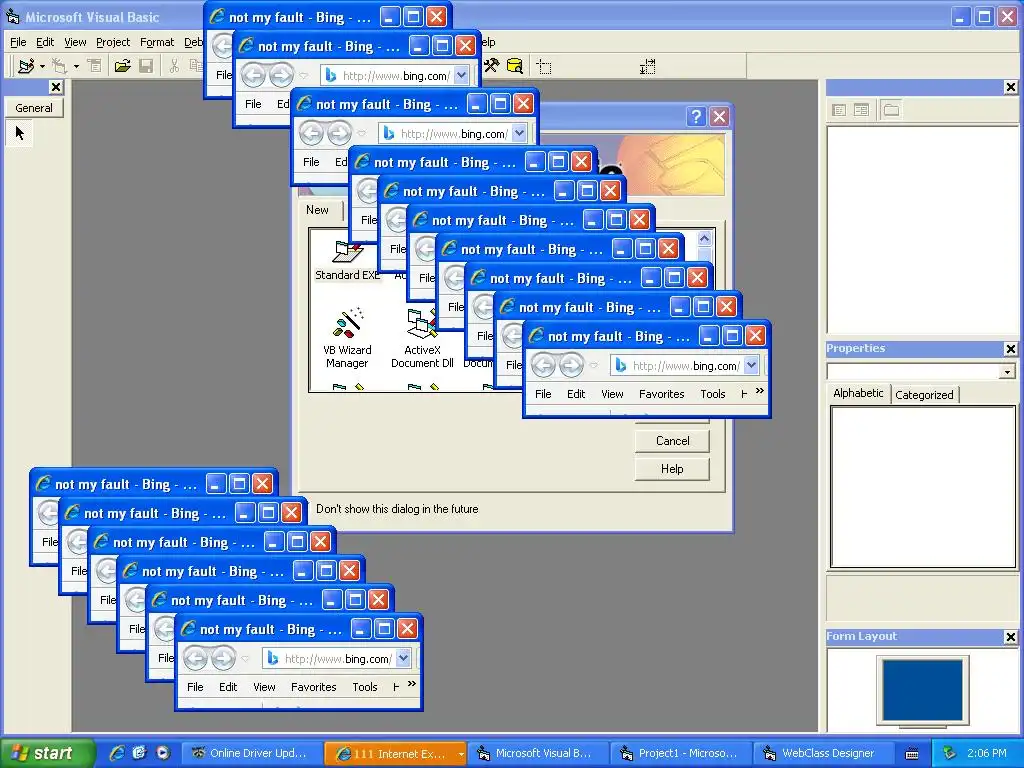
Task: Open the Project menu in Visual Basic
Action: click(x=113, y=42)
